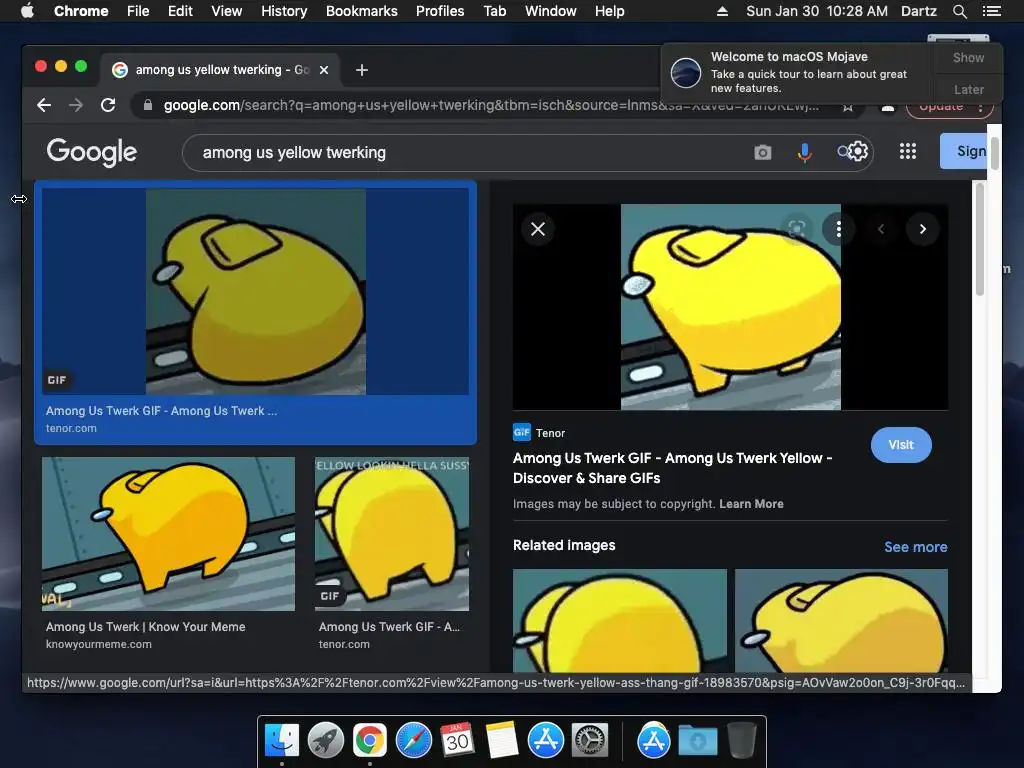The image size is (1024, 768).
Task: Open Notes from the Dock
Action: pyautogui.click(x=502, y=741)
